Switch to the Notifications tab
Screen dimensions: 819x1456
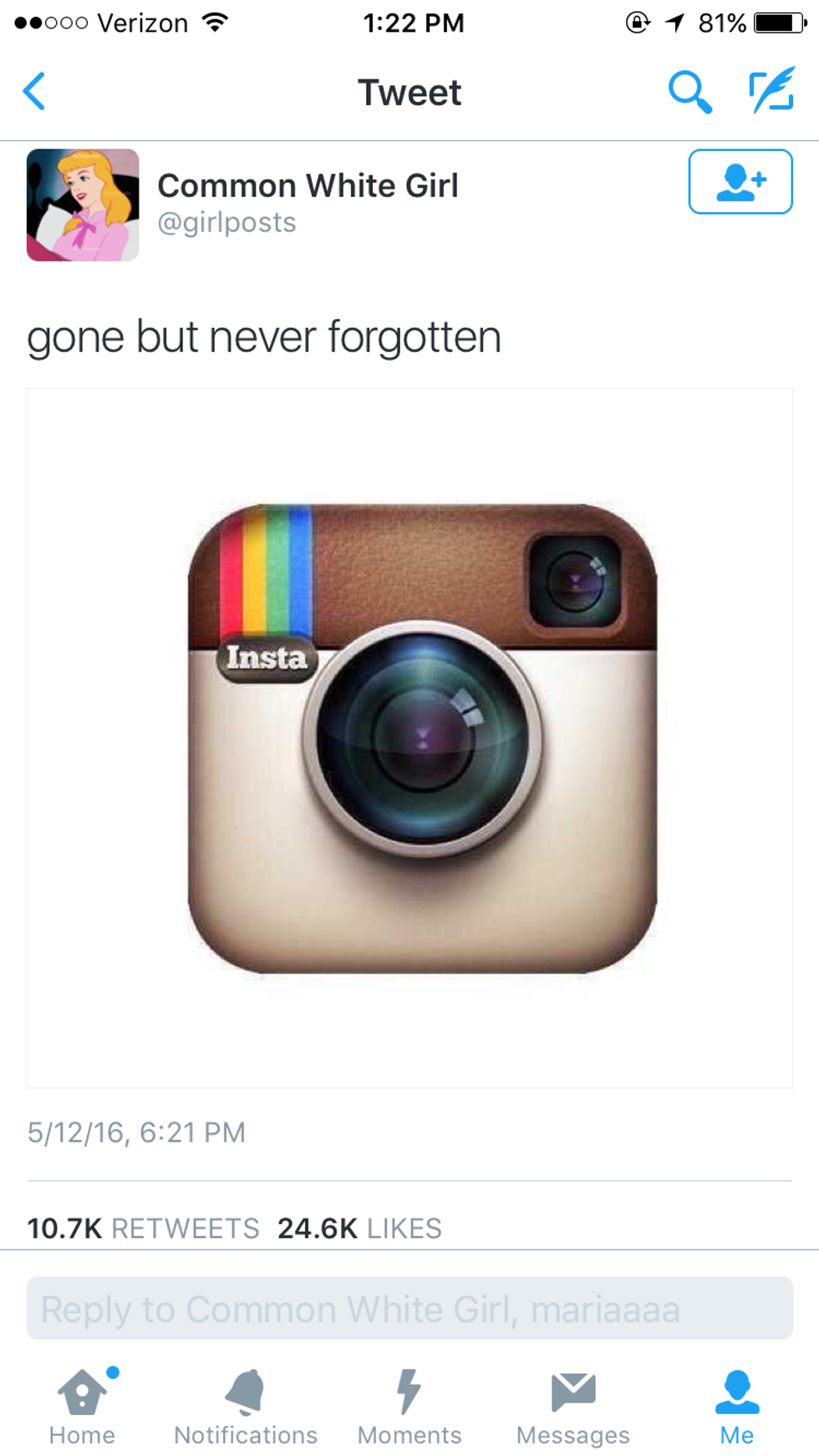click(x=246, y=1407)
